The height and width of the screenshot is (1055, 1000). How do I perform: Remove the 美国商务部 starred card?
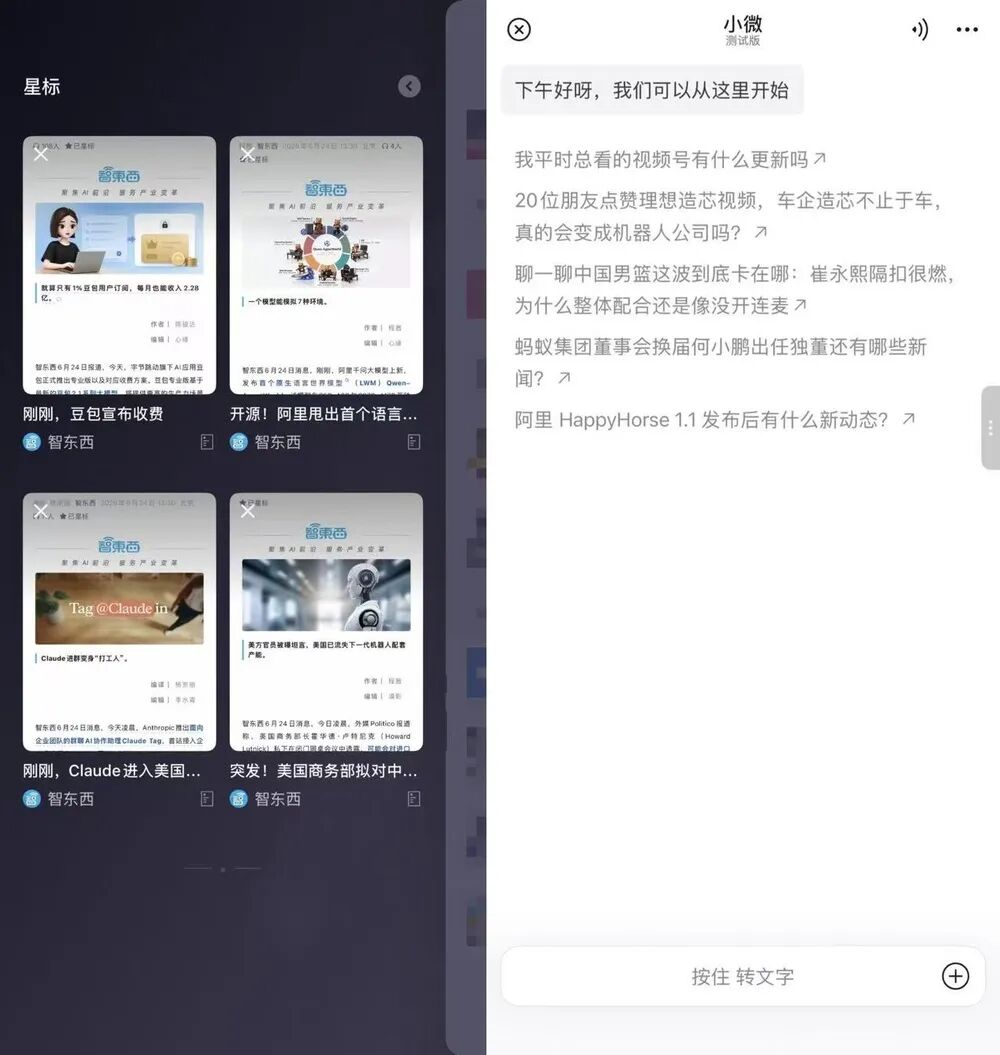248,511
